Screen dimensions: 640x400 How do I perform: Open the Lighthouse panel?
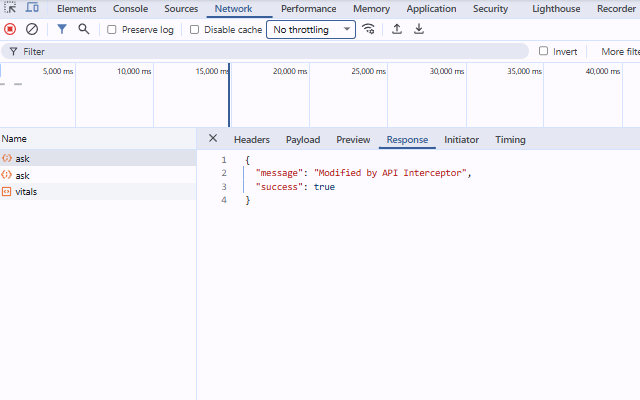pyautogui.click(x=556, y=9)
